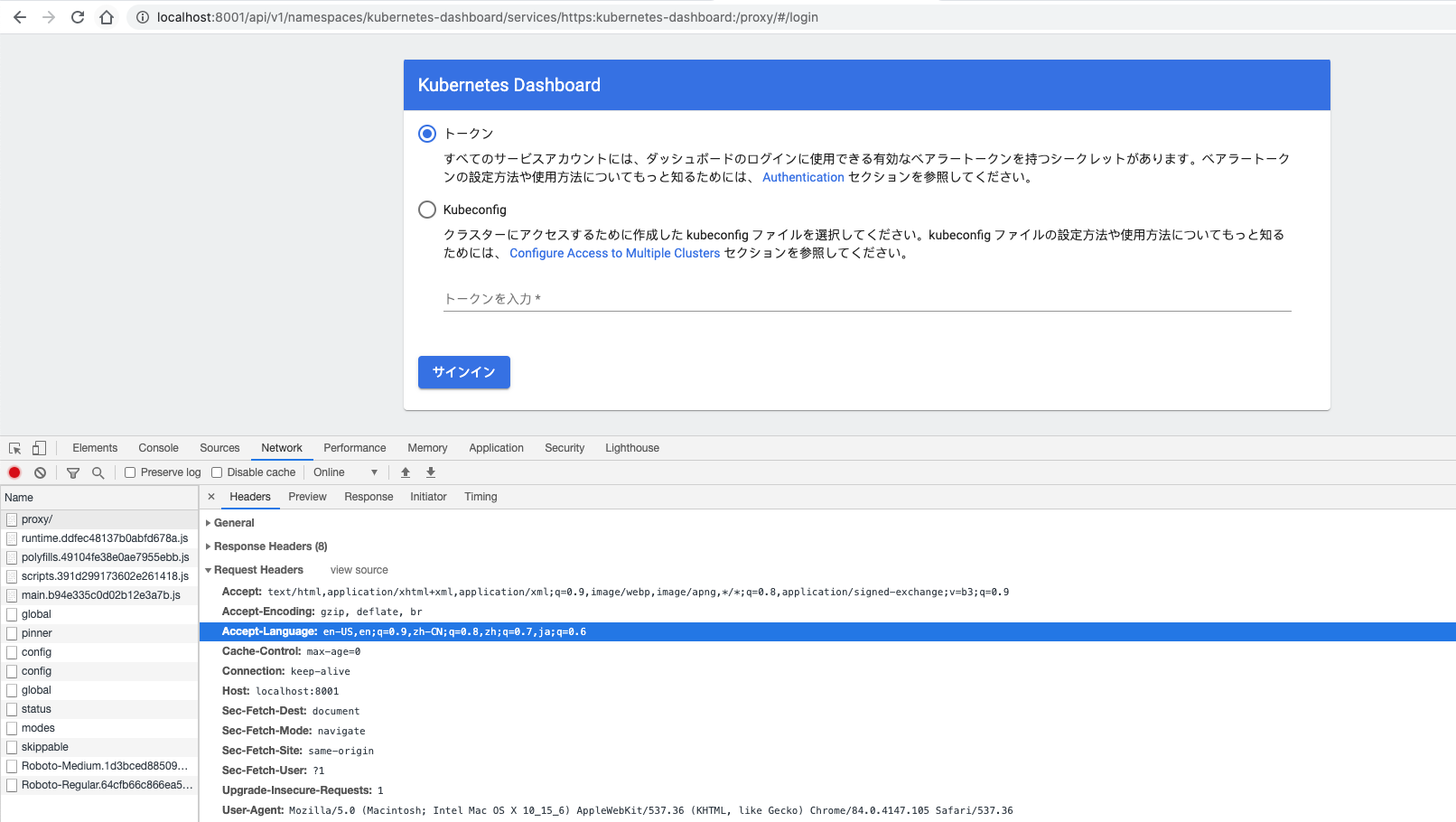Toggle the network filter funnel icon

pos(73,472)
